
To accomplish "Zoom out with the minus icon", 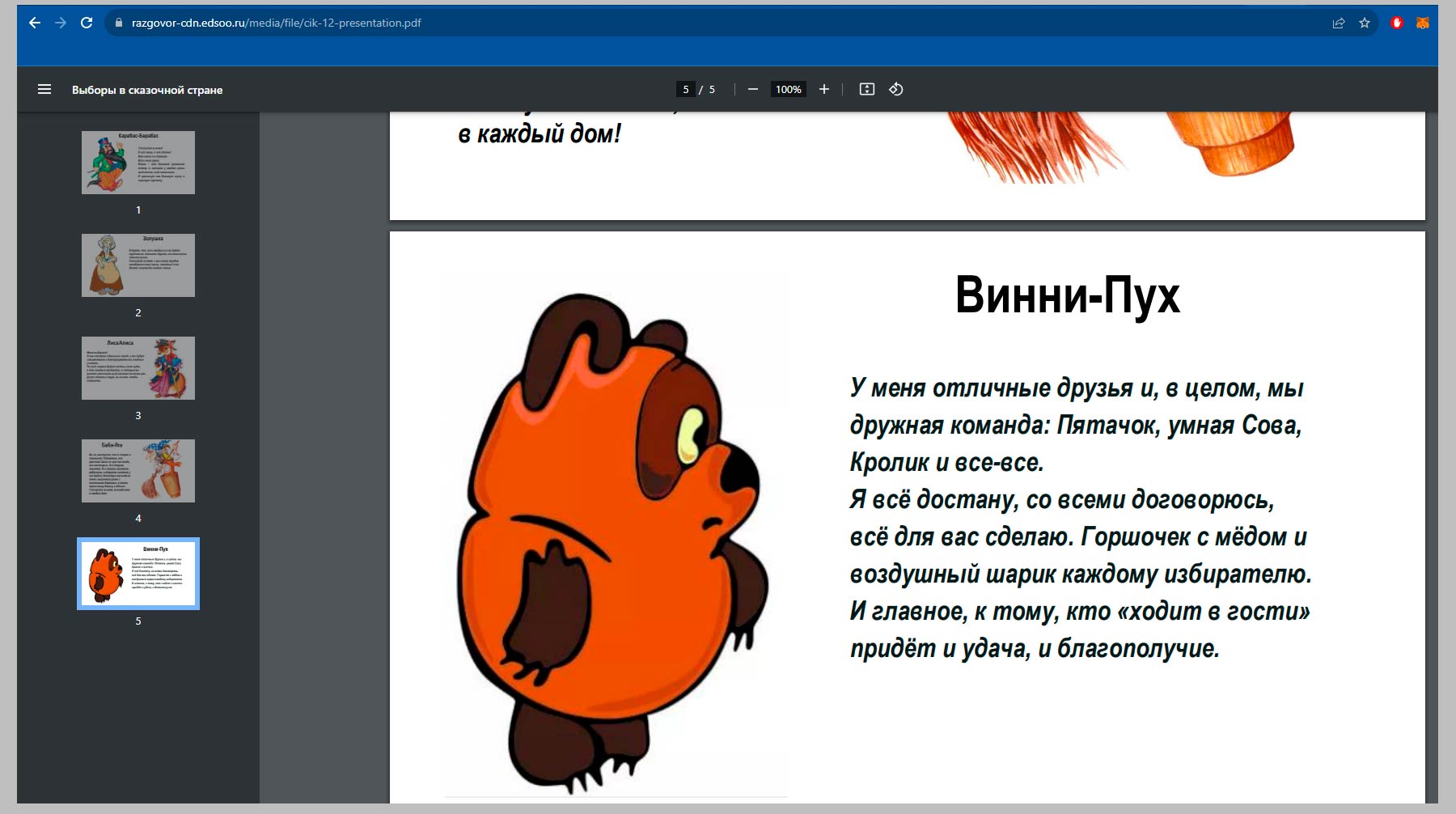I will [753, 89].
